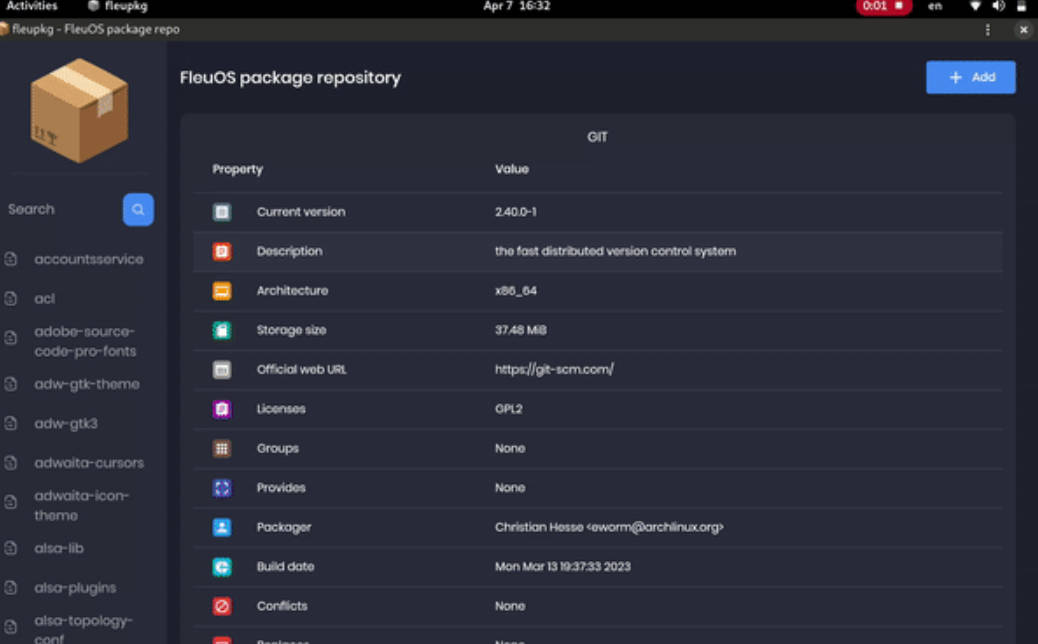Click the green Storage size icon
The image size is (1038, 644).
[222, 330]
